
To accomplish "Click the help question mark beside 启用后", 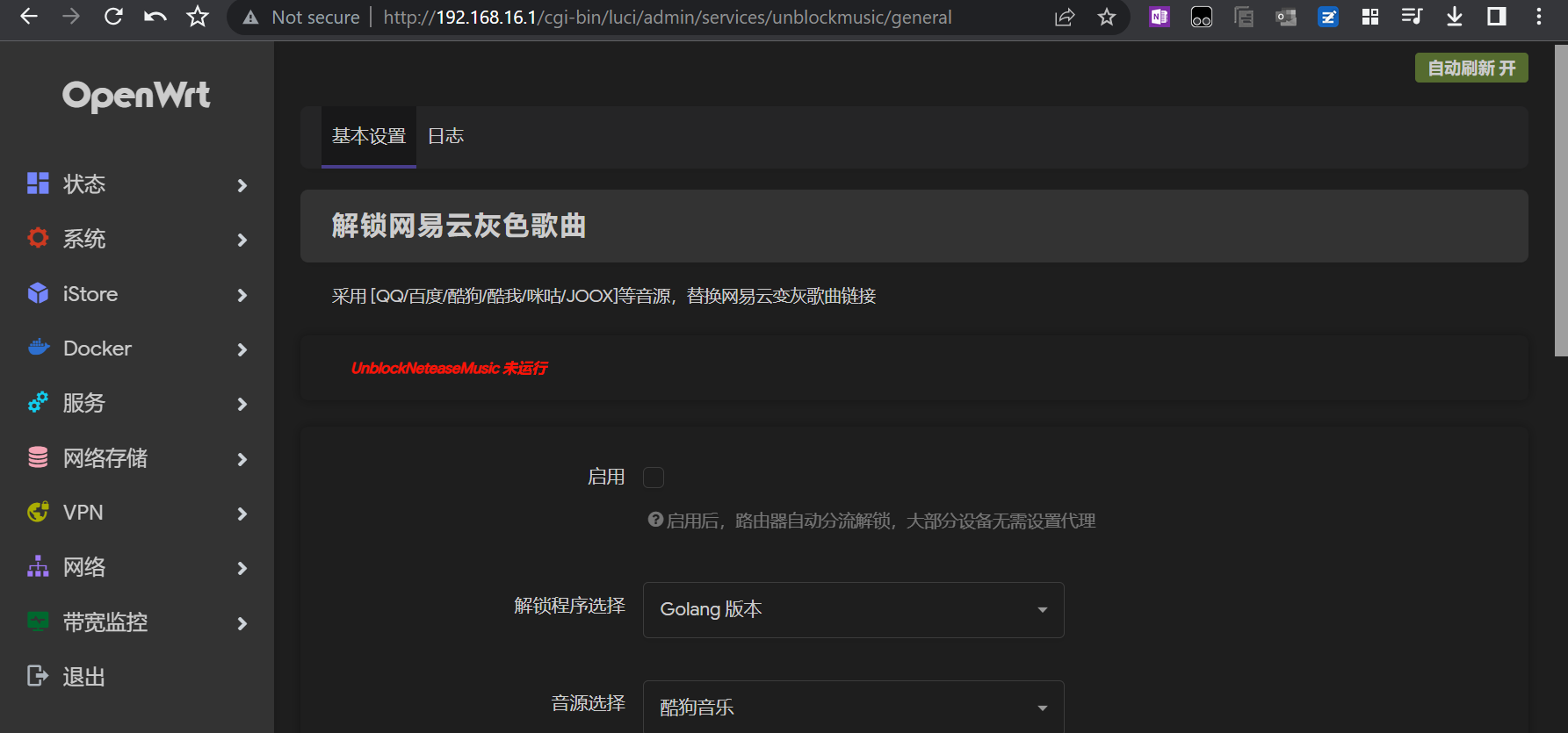I will (655, 520).
